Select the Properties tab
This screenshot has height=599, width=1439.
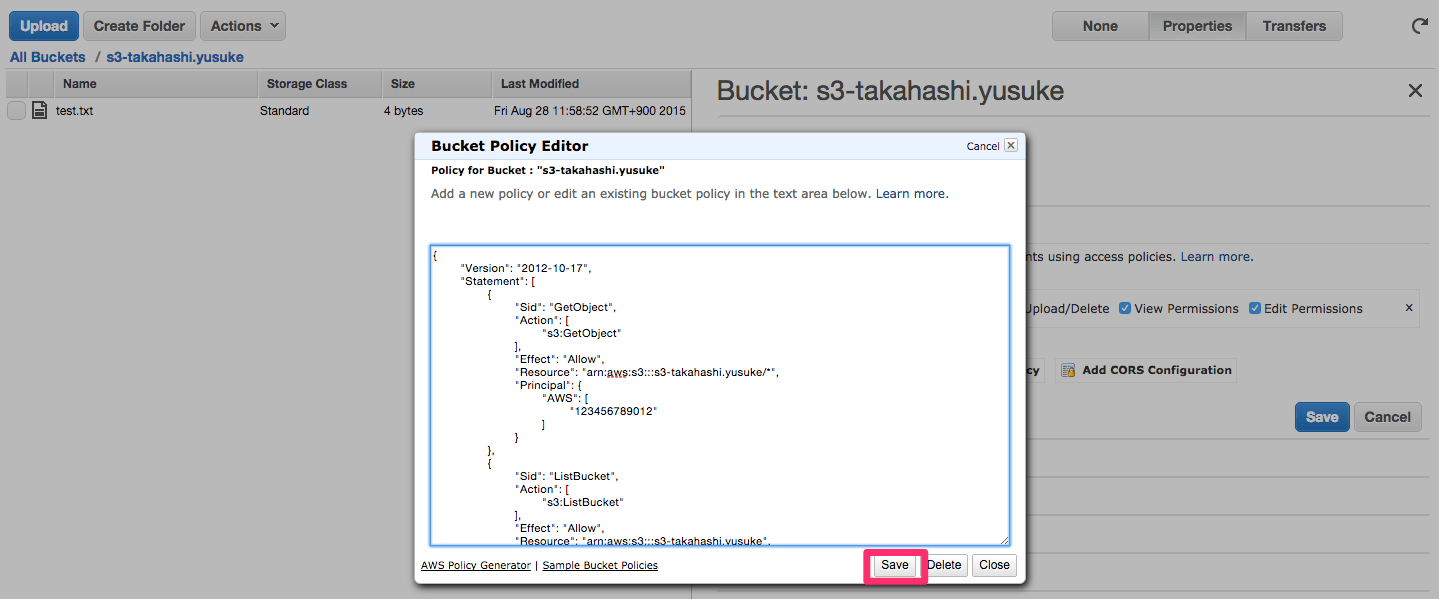(x=1197, y=26)
